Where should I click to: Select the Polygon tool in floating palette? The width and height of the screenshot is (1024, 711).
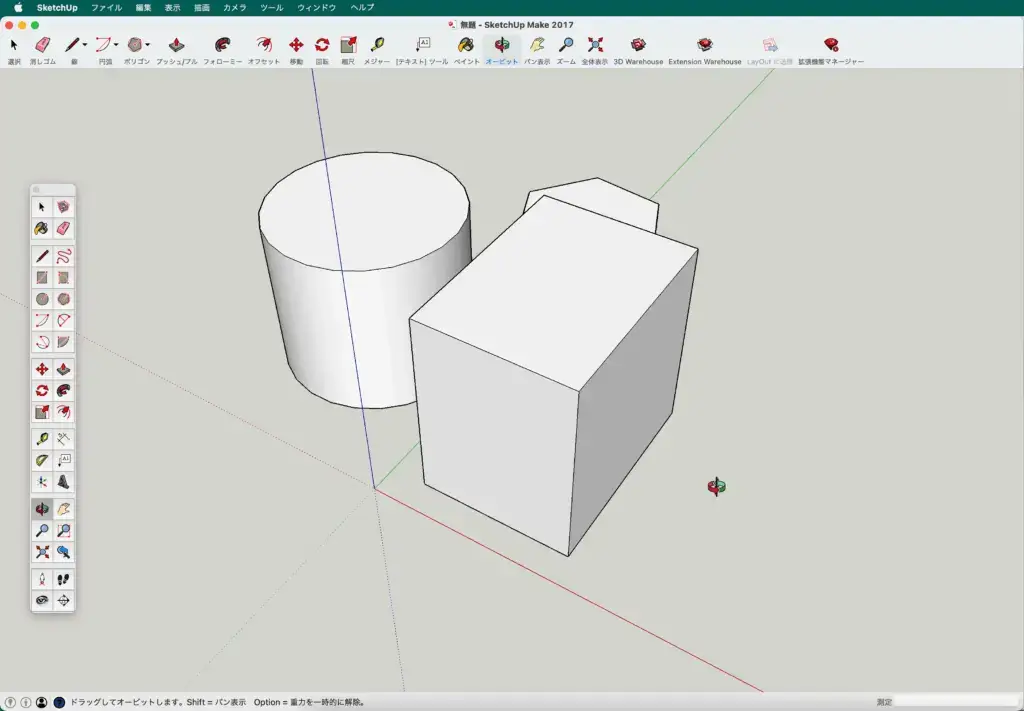coord(63,299)
